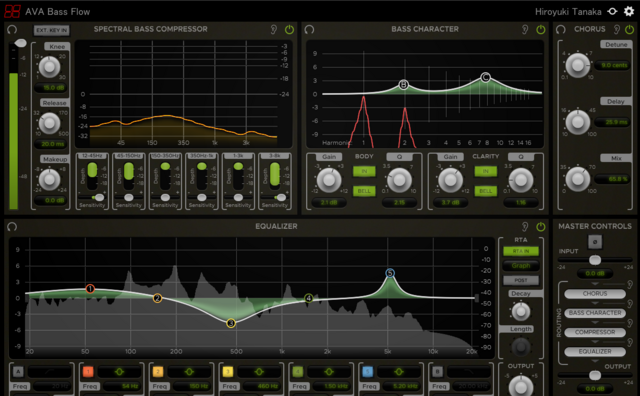
Task: Toggle the CLARITY BELL shape button
Action: click(x=486, y=191)
